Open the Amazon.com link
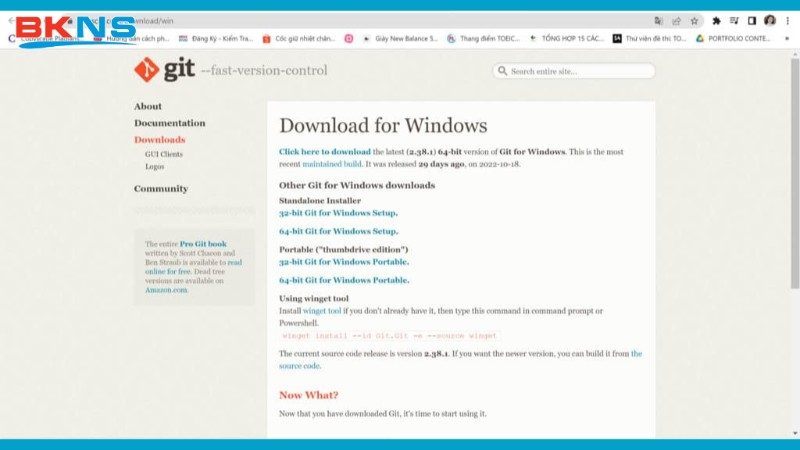 click(166, 290)
